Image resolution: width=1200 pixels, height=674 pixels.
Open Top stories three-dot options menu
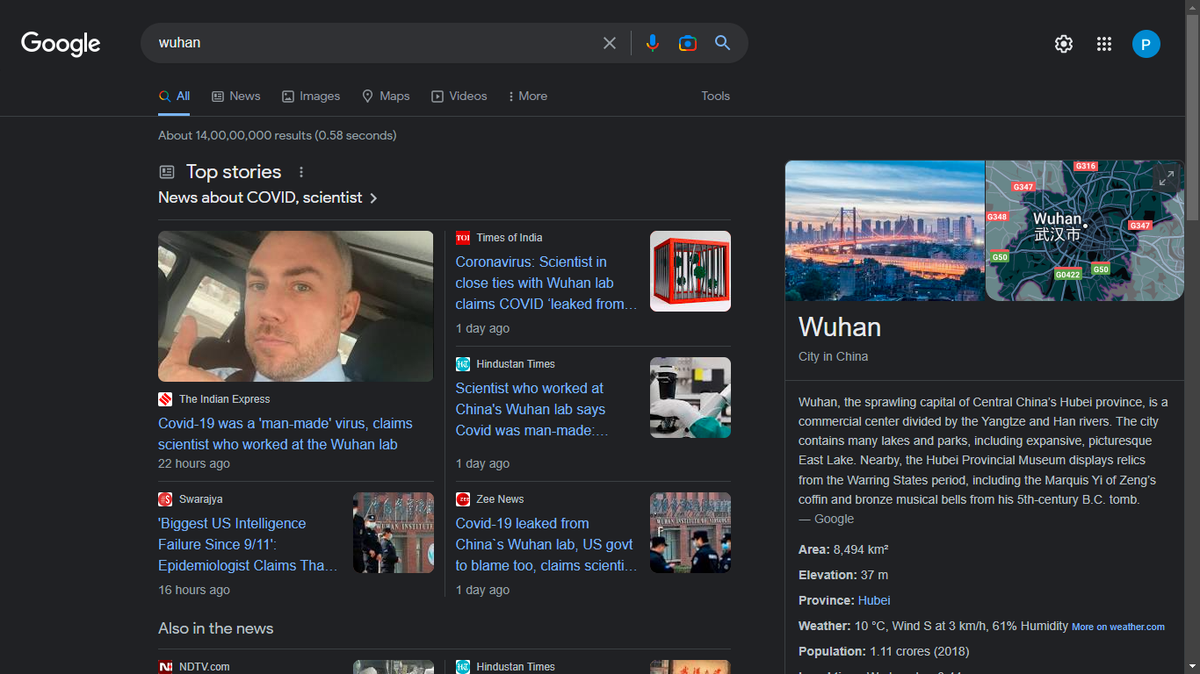pos(301,172)
